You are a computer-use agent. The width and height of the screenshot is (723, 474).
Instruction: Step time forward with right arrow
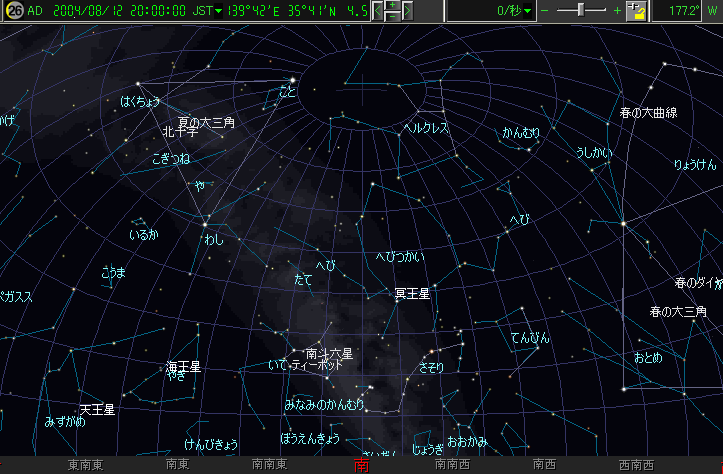click(x=407, y=11)
